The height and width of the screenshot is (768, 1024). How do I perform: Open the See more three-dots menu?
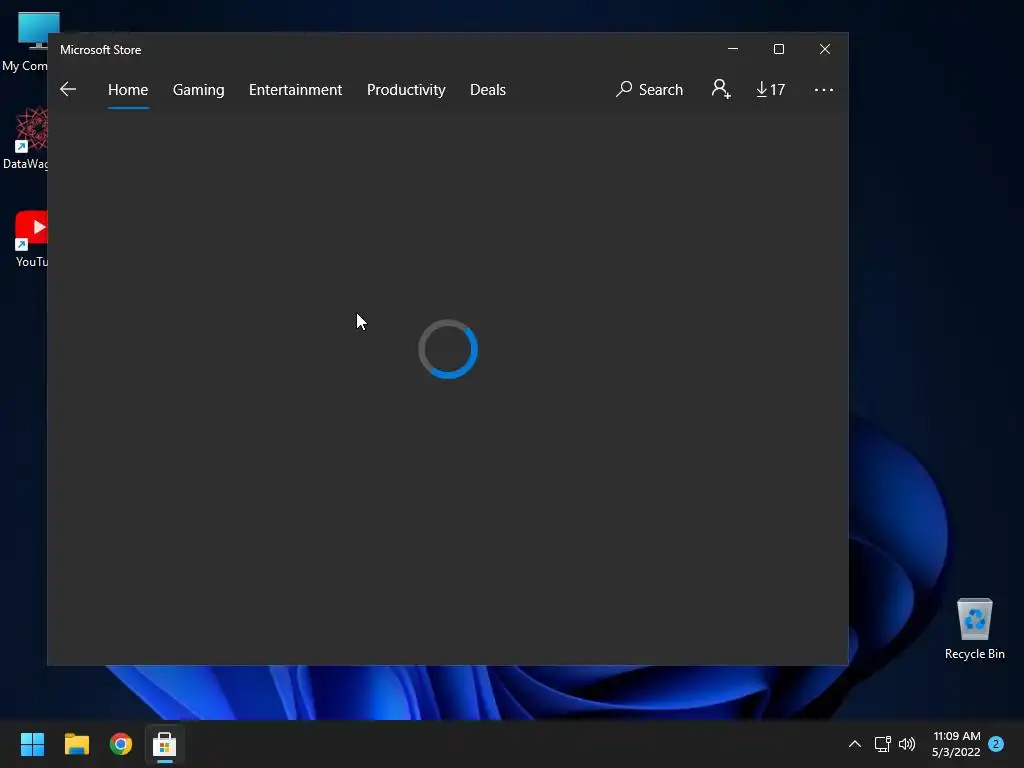(824, 89)
